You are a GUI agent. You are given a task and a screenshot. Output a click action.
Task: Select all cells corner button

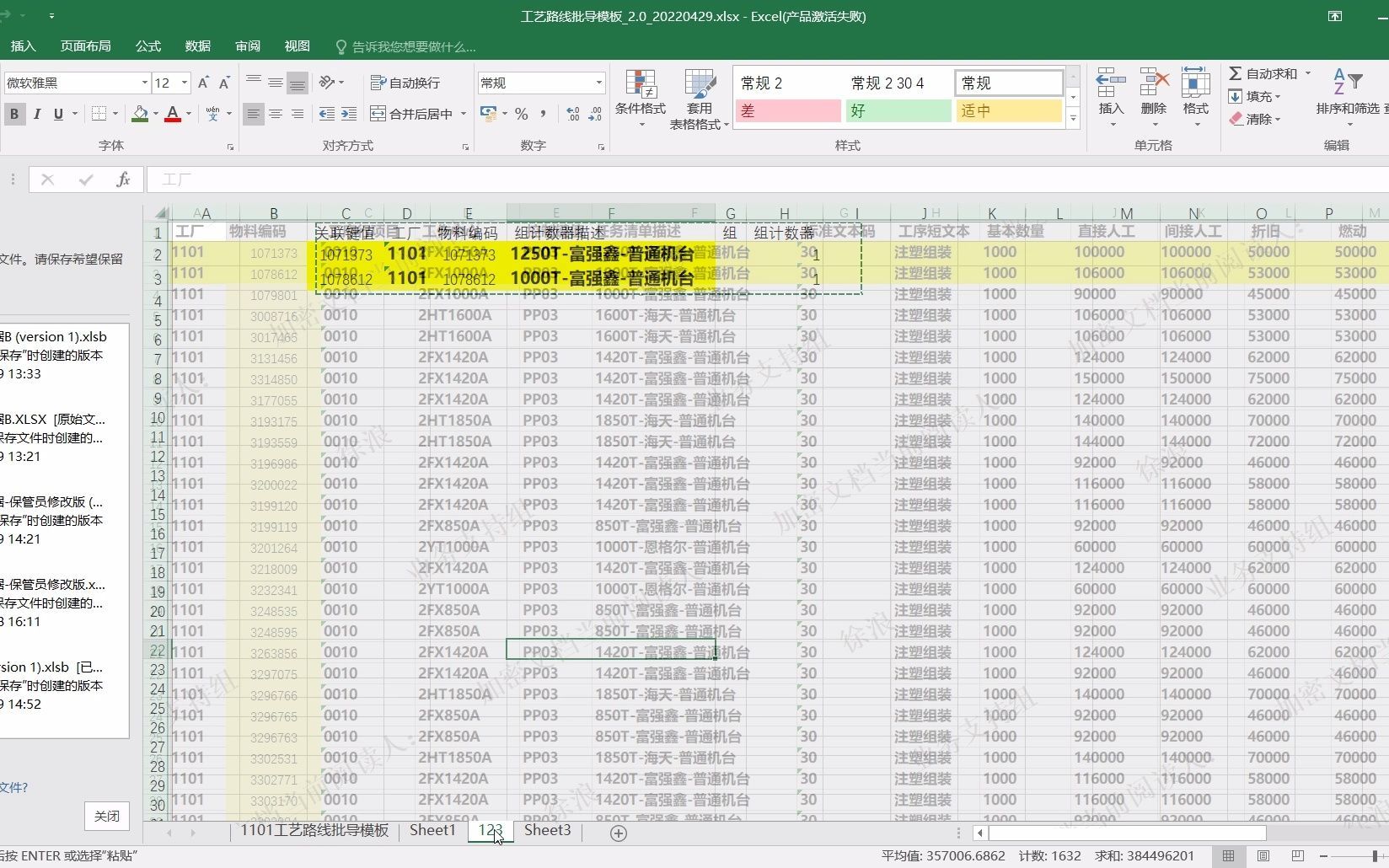[x=160, y=212]
